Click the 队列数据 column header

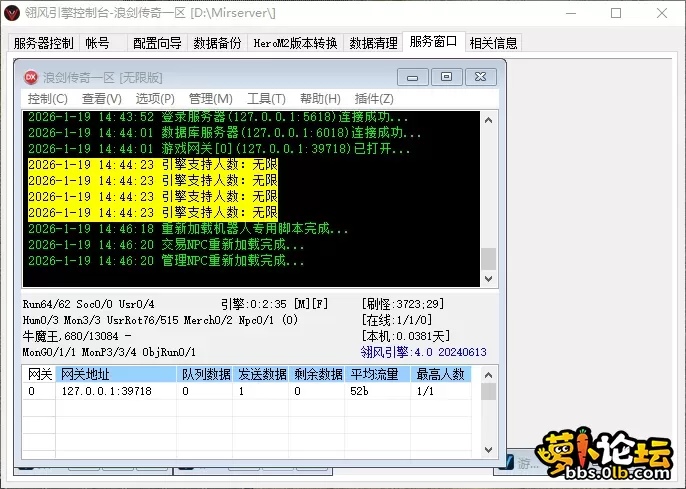click(205, 374)
